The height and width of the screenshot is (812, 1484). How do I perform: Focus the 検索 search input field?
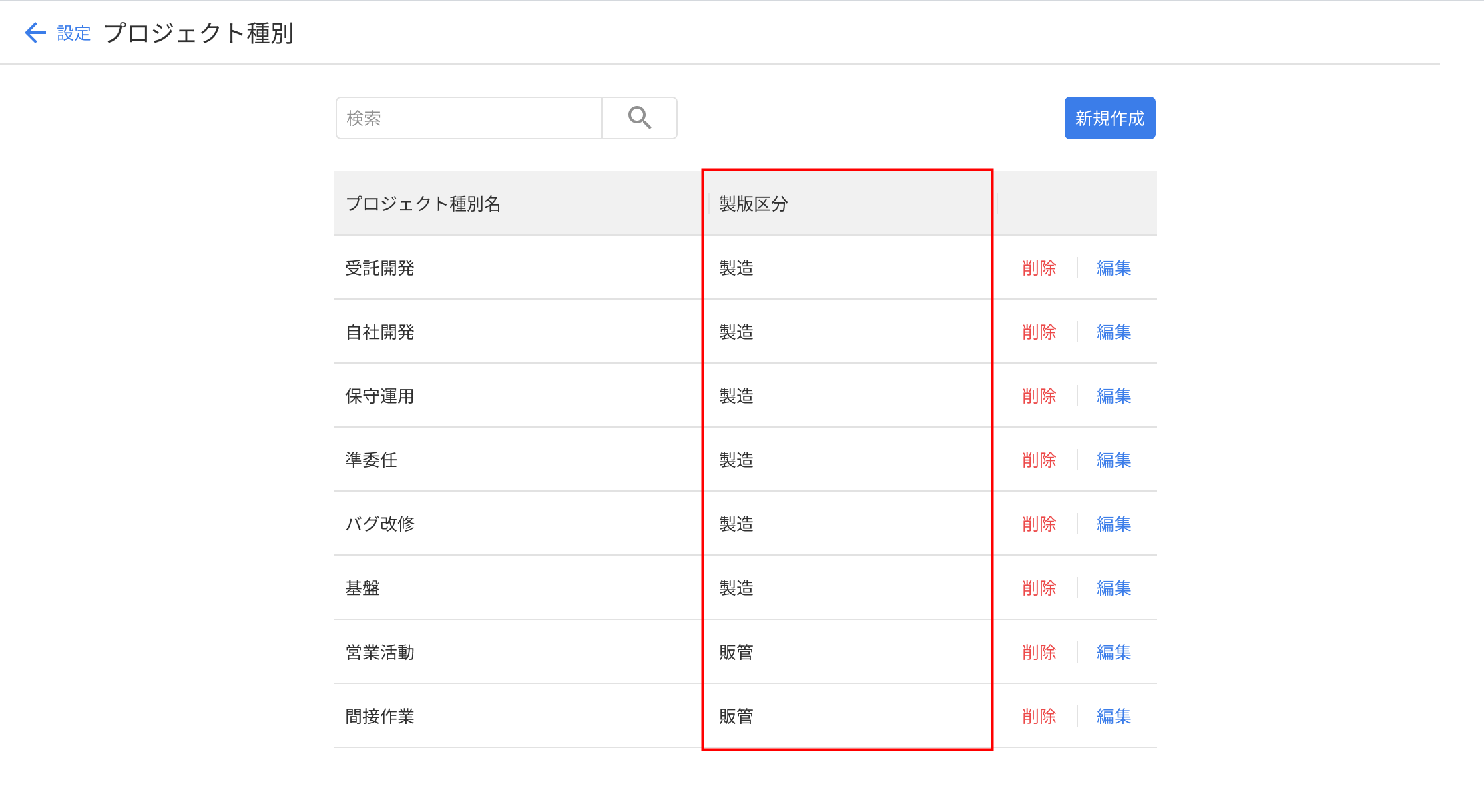pyautogui.click(x=469, y=118)
